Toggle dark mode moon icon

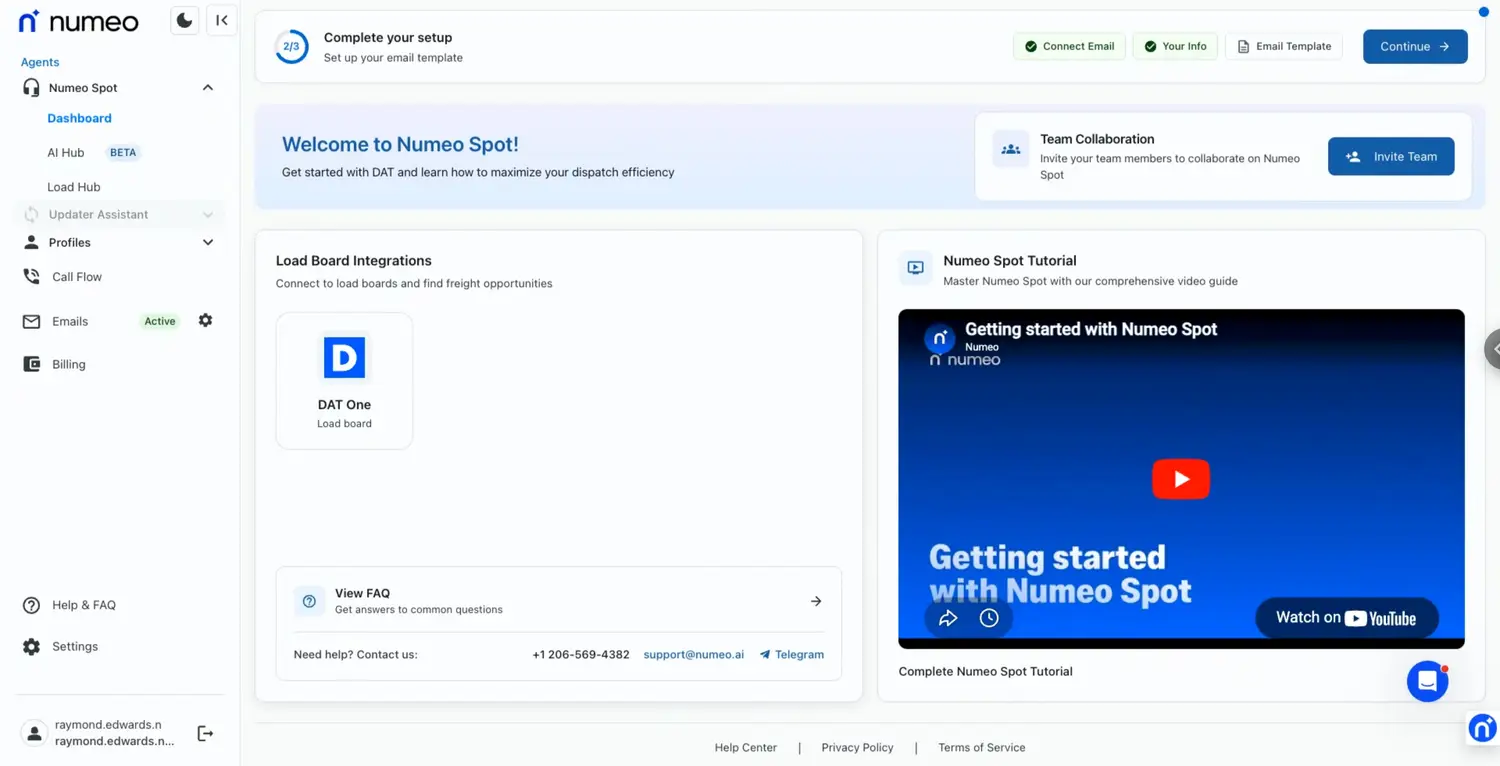[184, 20]
